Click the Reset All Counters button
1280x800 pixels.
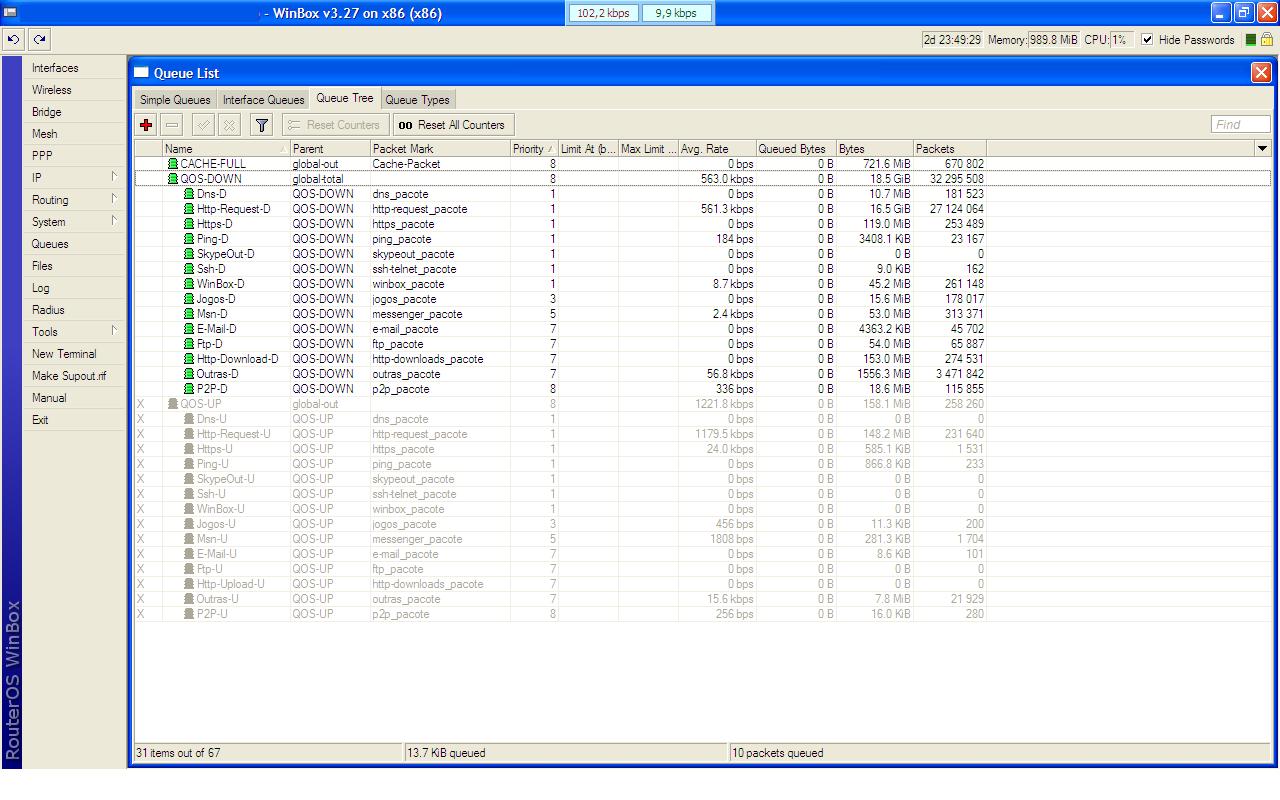click(453, 125)
